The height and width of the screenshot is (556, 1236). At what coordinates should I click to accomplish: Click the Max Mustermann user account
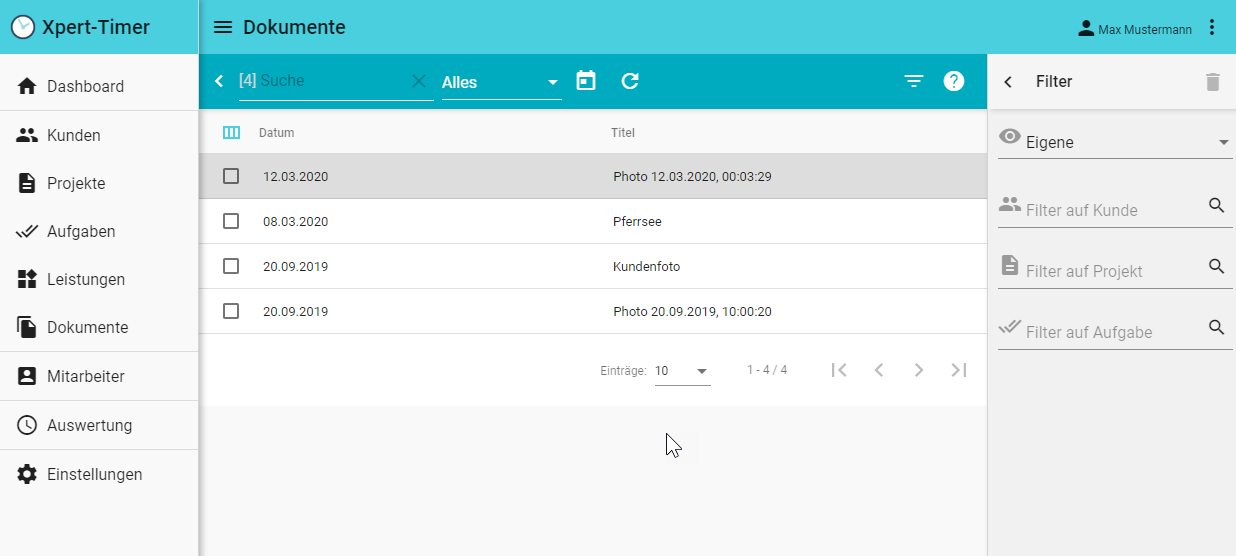pyautogui.click(x=1134, y=29)
